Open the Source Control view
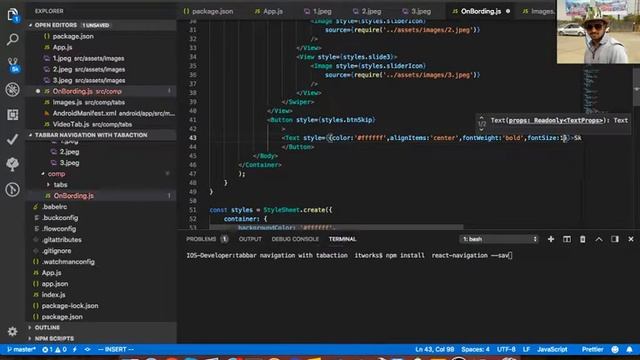Viewport: 640px width, 360px height. pyautogui.click(x=13, y=65)
